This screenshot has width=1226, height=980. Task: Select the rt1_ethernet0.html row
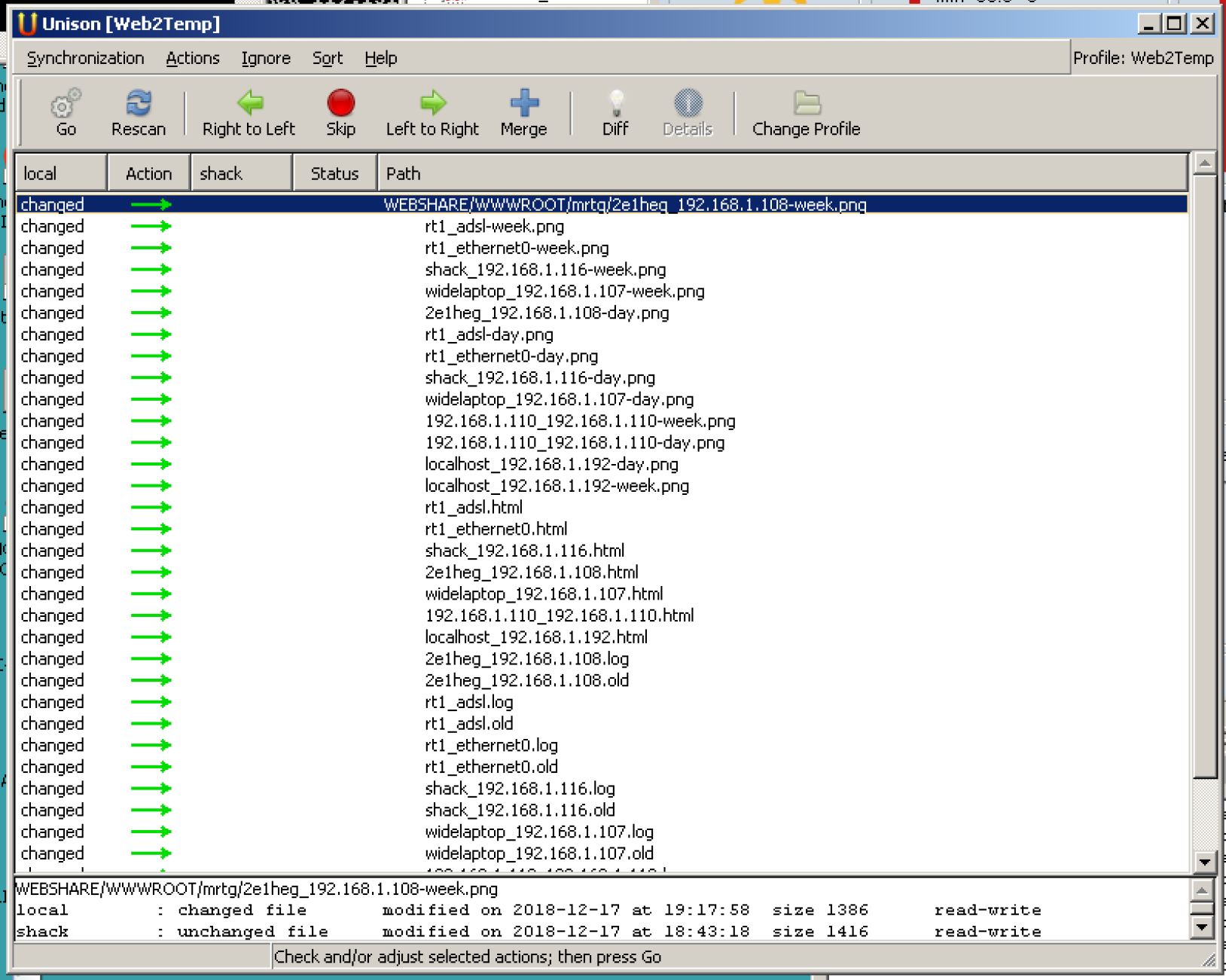pos(602,529)
